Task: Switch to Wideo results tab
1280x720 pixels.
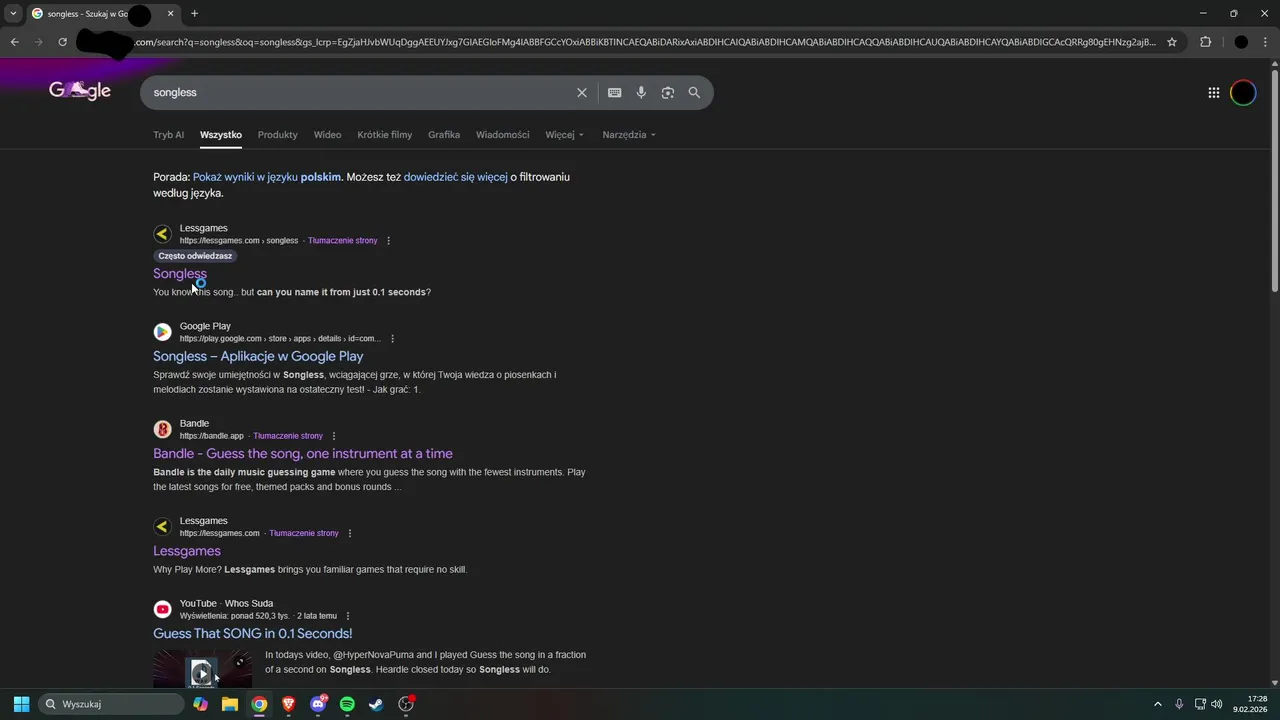Action: point(327,134)
